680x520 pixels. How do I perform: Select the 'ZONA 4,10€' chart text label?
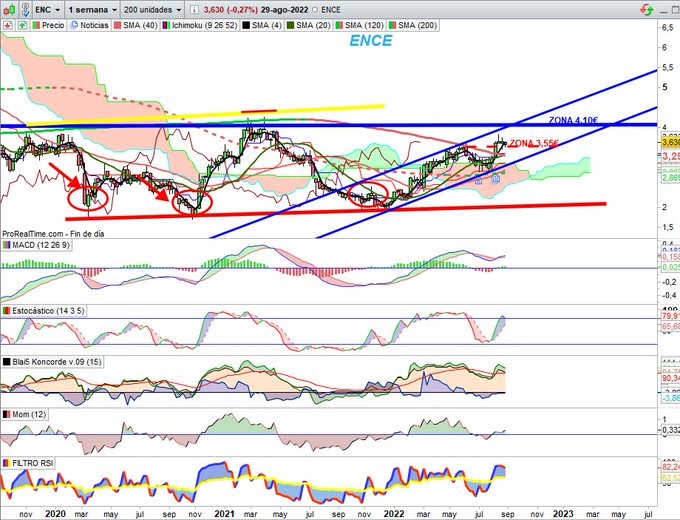point(573,120)
